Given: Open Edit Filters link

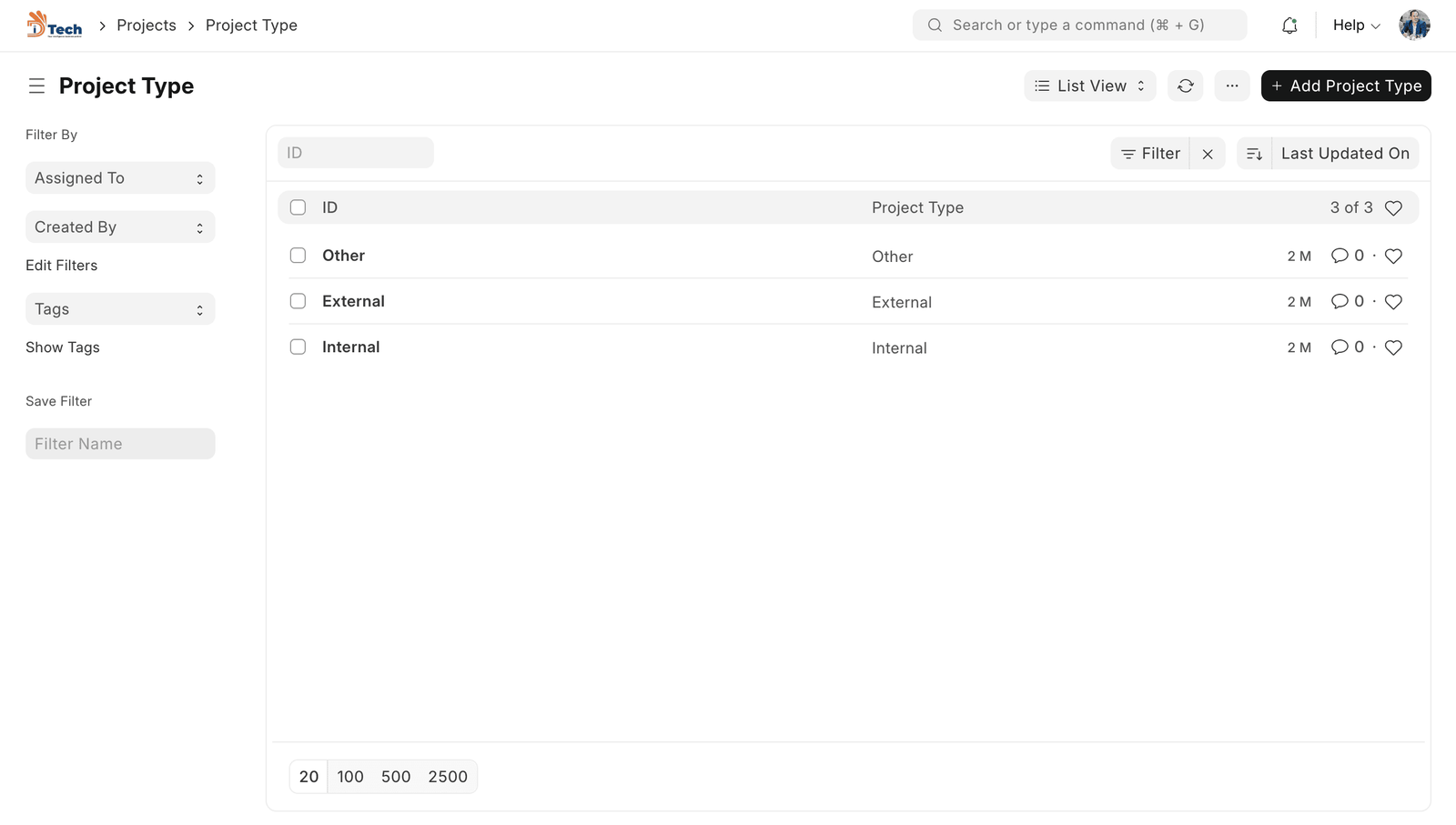Looking at the screenshot, I should coord(61,266).
